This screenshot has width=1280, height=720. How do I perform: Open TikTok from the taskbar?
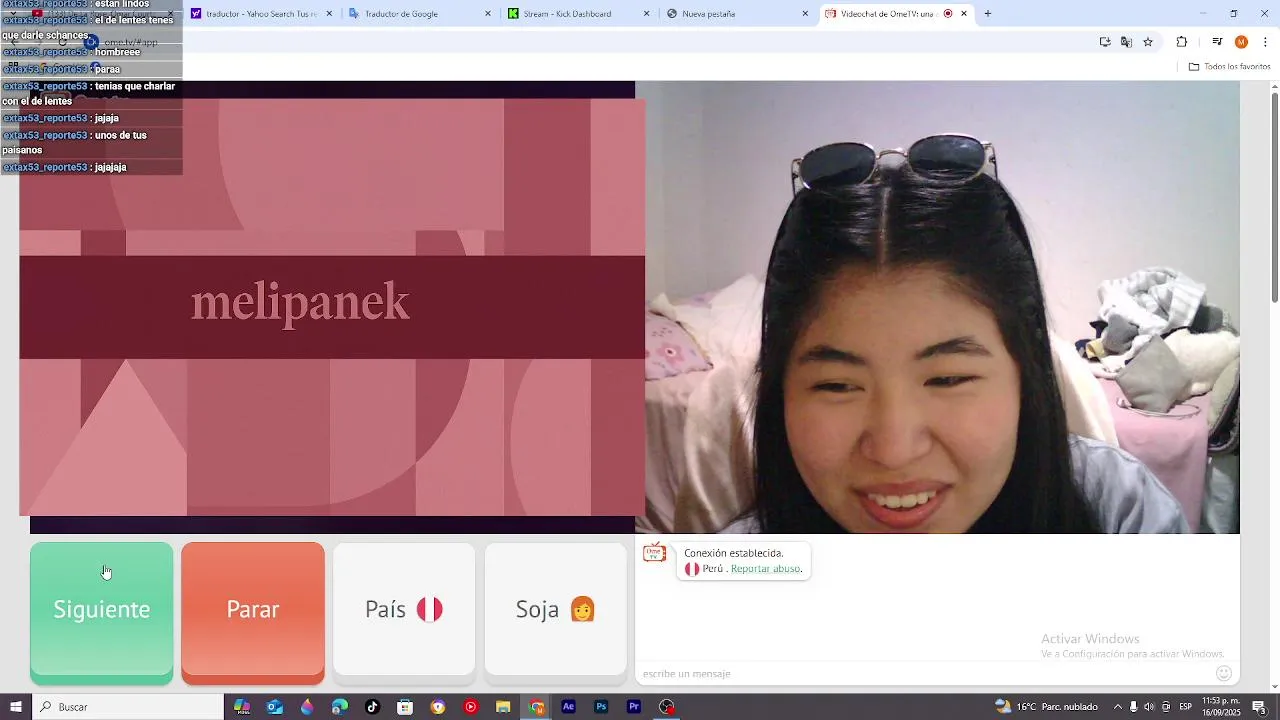pos(372,707)
